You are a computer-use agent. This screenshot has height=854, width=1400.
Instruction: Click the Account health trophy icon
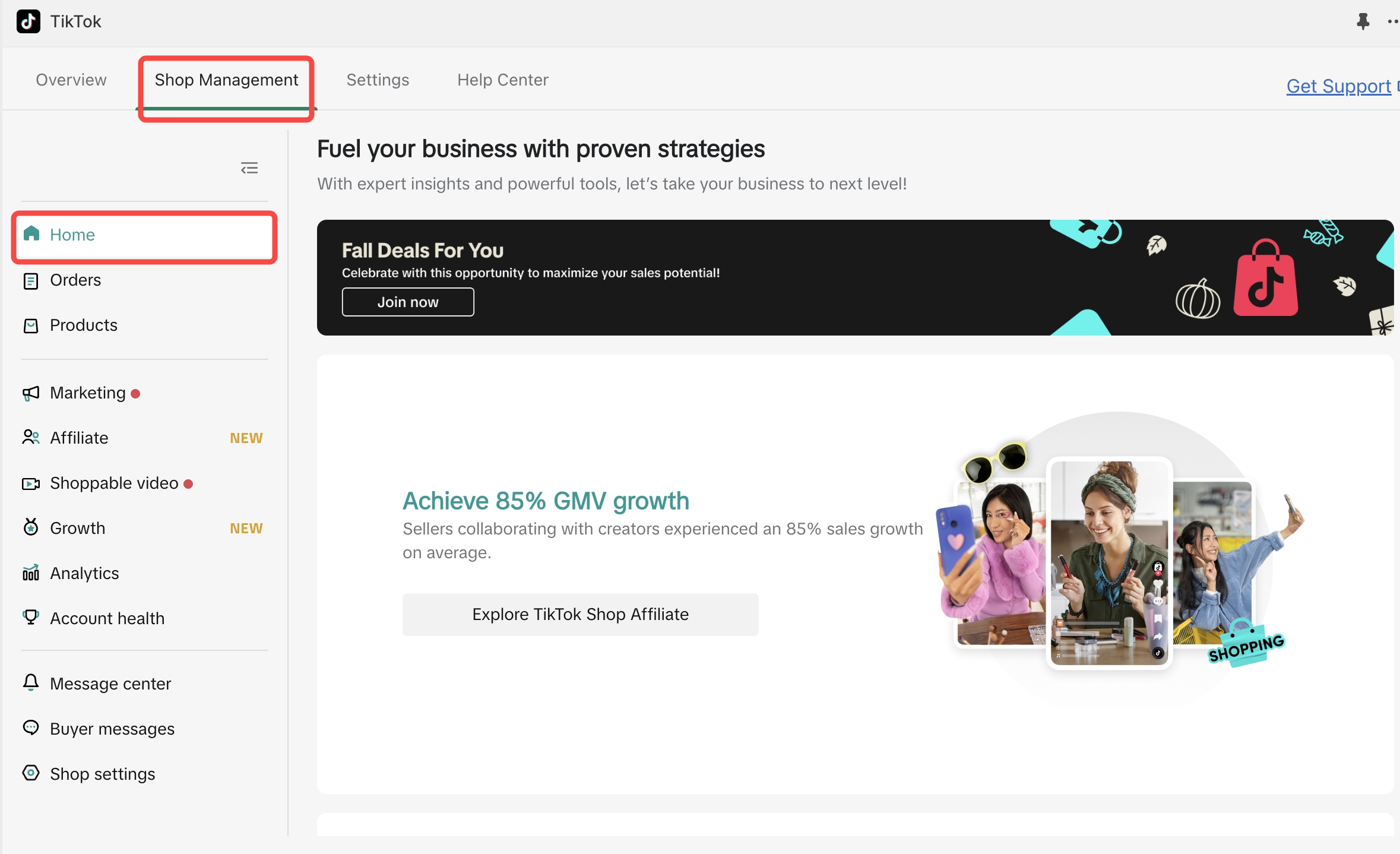[31, 618]
